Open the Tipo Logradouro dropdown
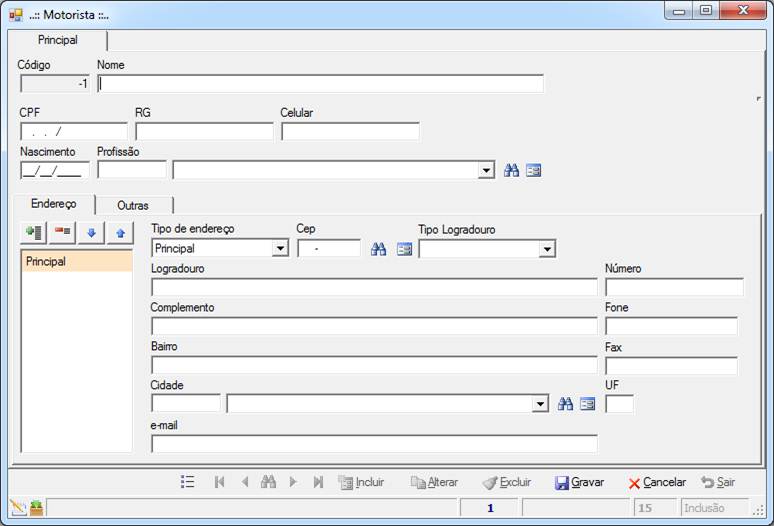Screen dimensions: 774x526 click(547, 249)
